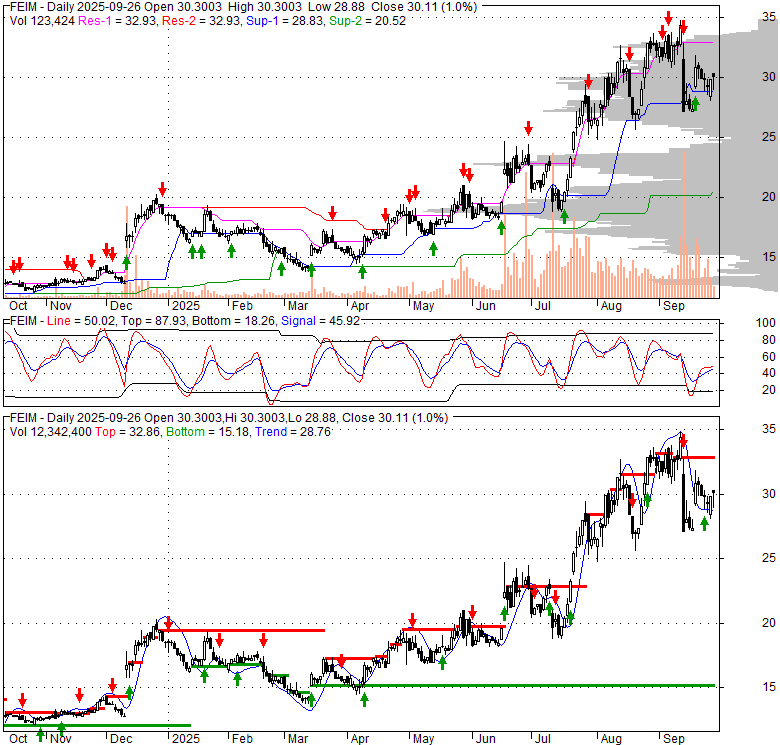The width and height of the screenshot is (780, 745).
Task: Click the 100 label on oscillator axis
Action: [766, 323]
